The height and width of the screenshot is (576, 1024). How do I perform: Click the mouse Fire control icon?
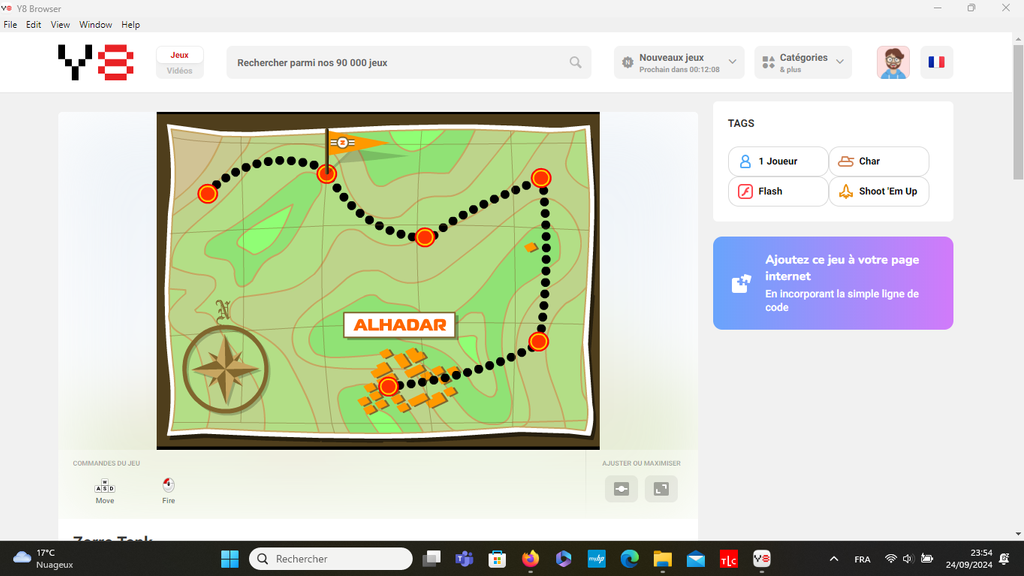(x=168, y=485)
